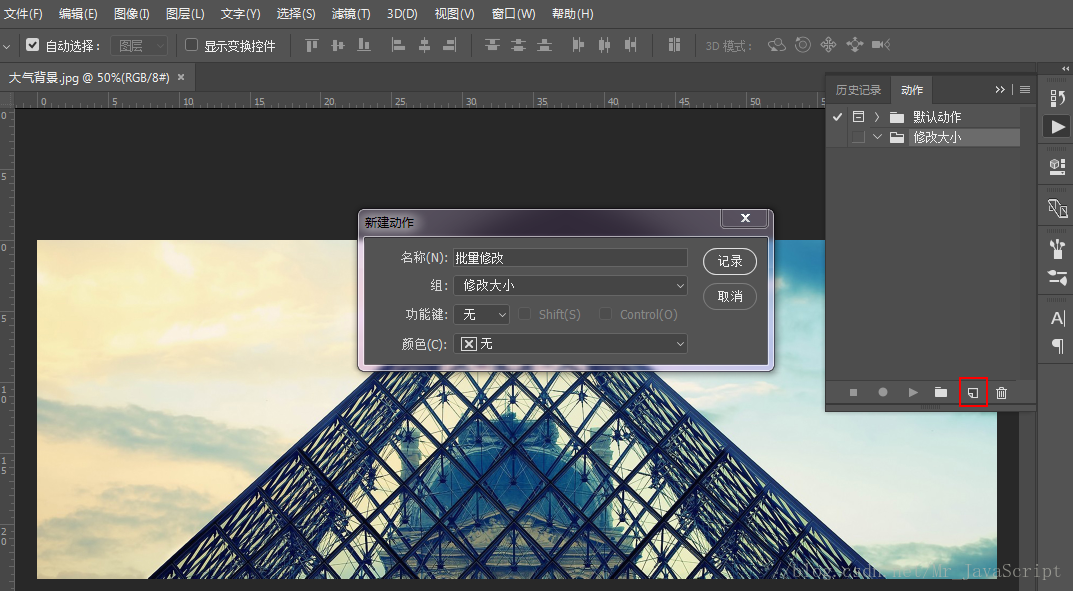Open the Brush settings icon in the dock

pyautogui.click(x=1057, y=278)
